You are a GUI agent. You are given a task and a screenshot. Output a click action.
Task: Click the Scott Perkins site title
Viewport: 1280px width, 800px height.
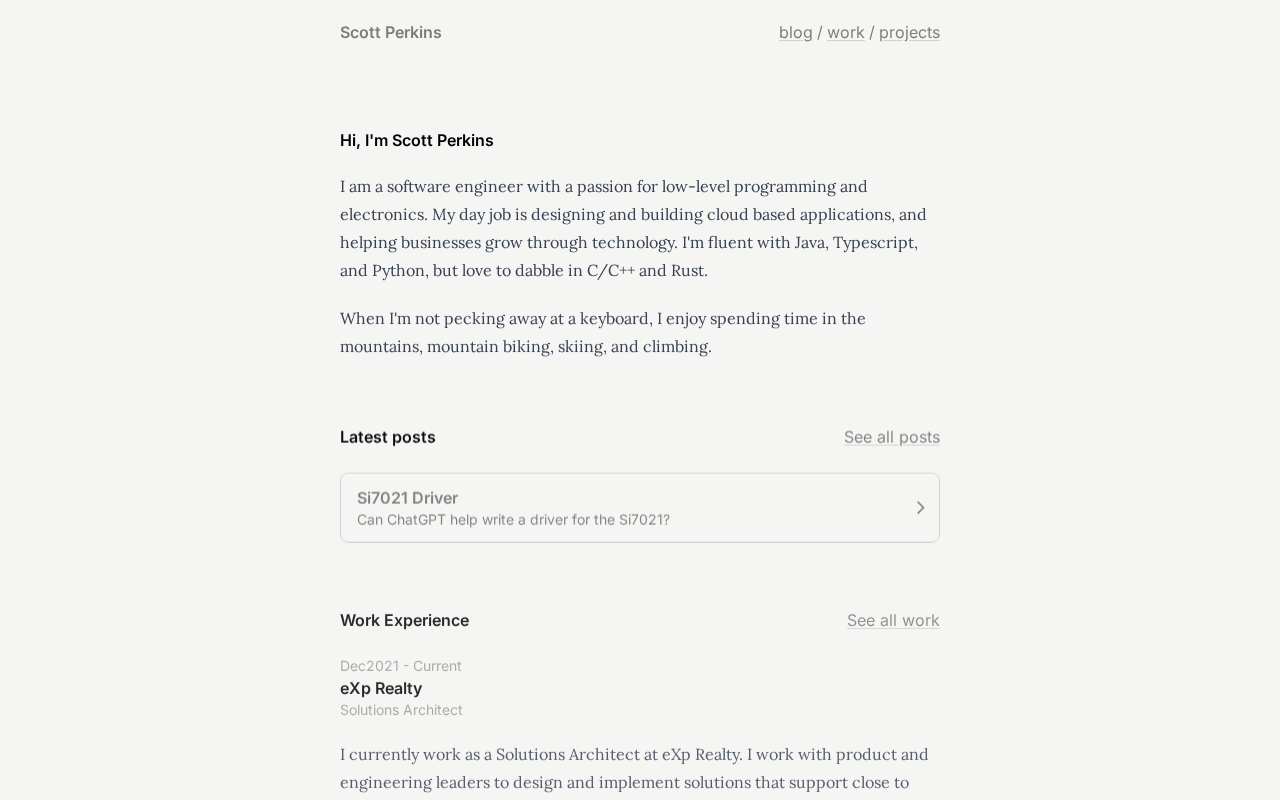coord(390,33)
